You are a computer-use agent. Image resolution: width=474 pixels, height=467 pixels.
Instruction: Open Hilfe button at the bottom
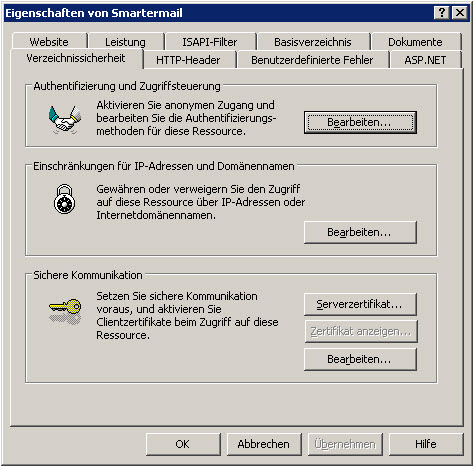tap(426, 444)
